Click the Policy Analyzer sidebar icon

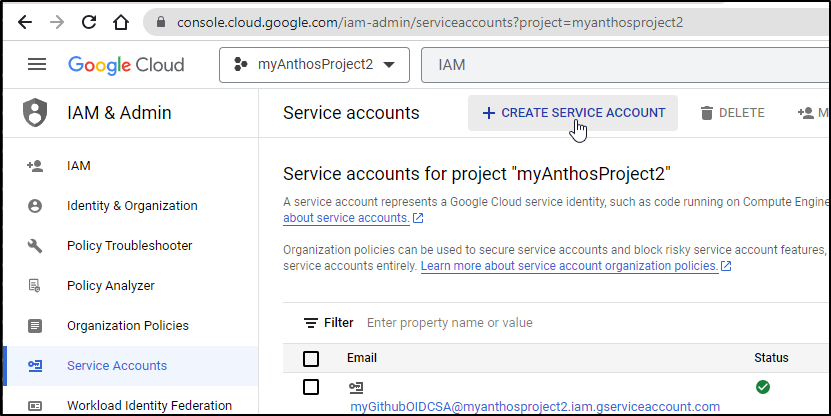pos(35,286)
